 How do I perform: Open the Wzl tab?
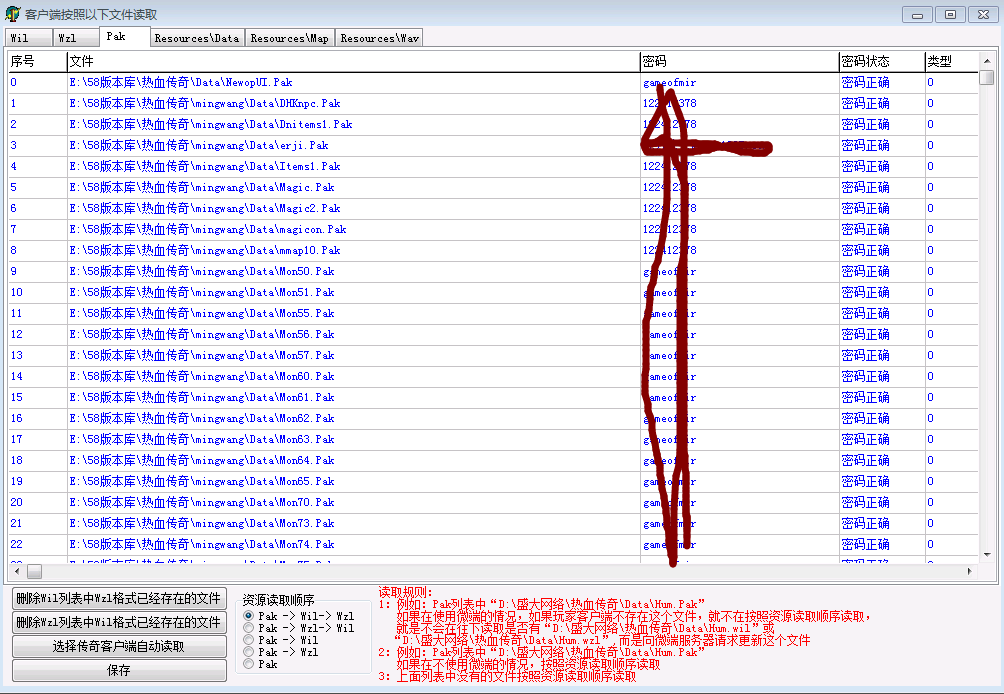[x=76, y=38]
